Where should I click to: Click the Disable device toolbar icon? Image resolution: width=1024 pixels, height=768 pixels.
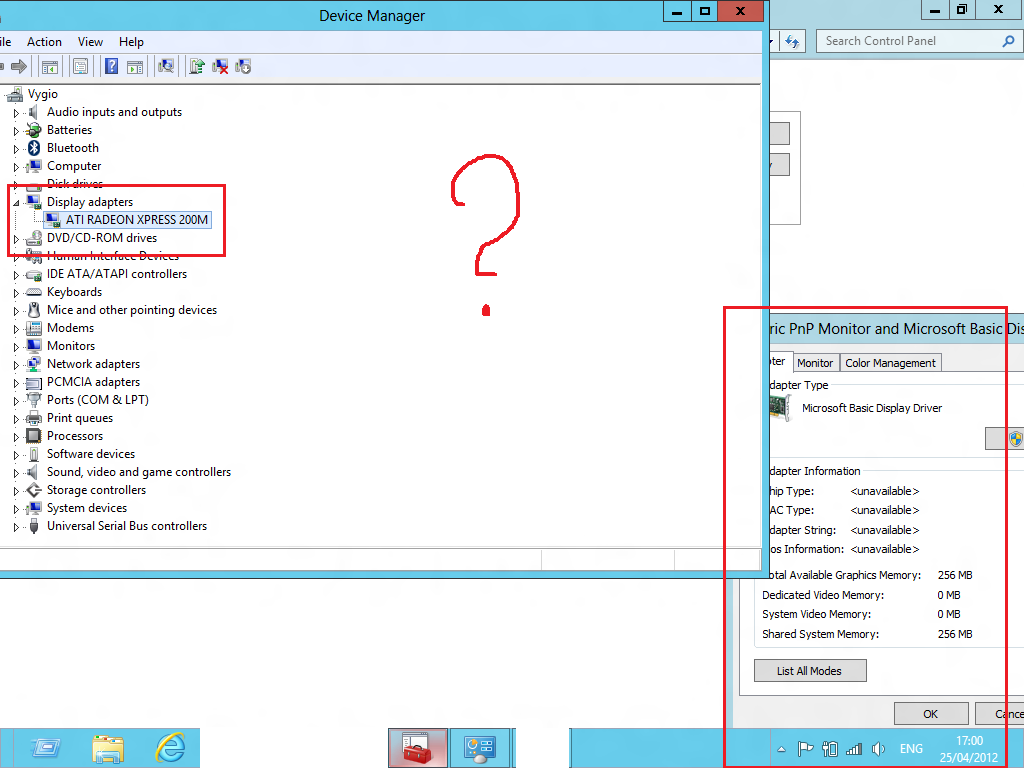[243, 66]
